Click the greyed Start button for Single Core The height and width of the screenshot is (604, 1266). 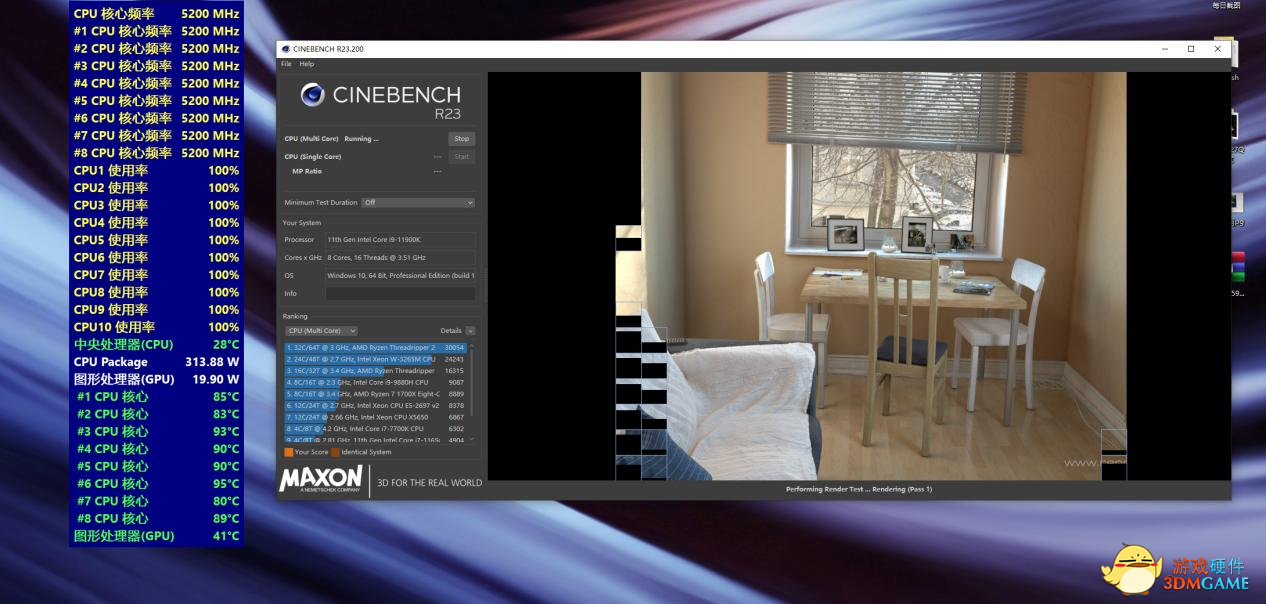pyautogui.click(x=461, y=156)
